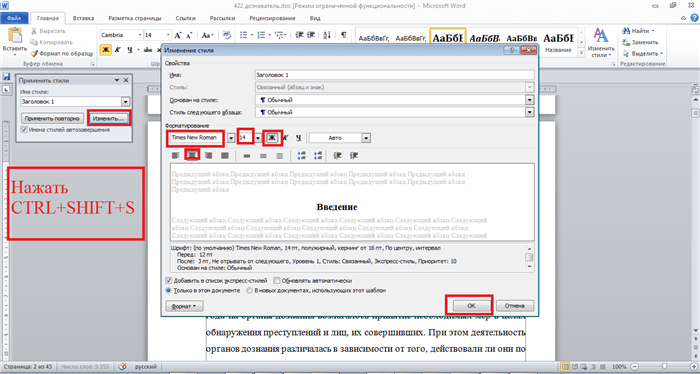Viewport: 700px width, 374px height.
Task: Click the ribbon Bold button
Action: [x=105, y=50]
